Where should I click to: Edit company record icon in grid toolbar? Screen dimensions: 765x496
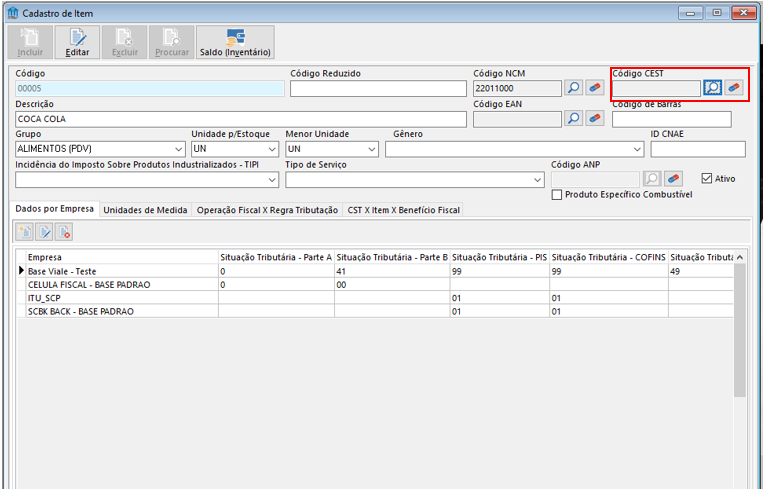(44, 232)
